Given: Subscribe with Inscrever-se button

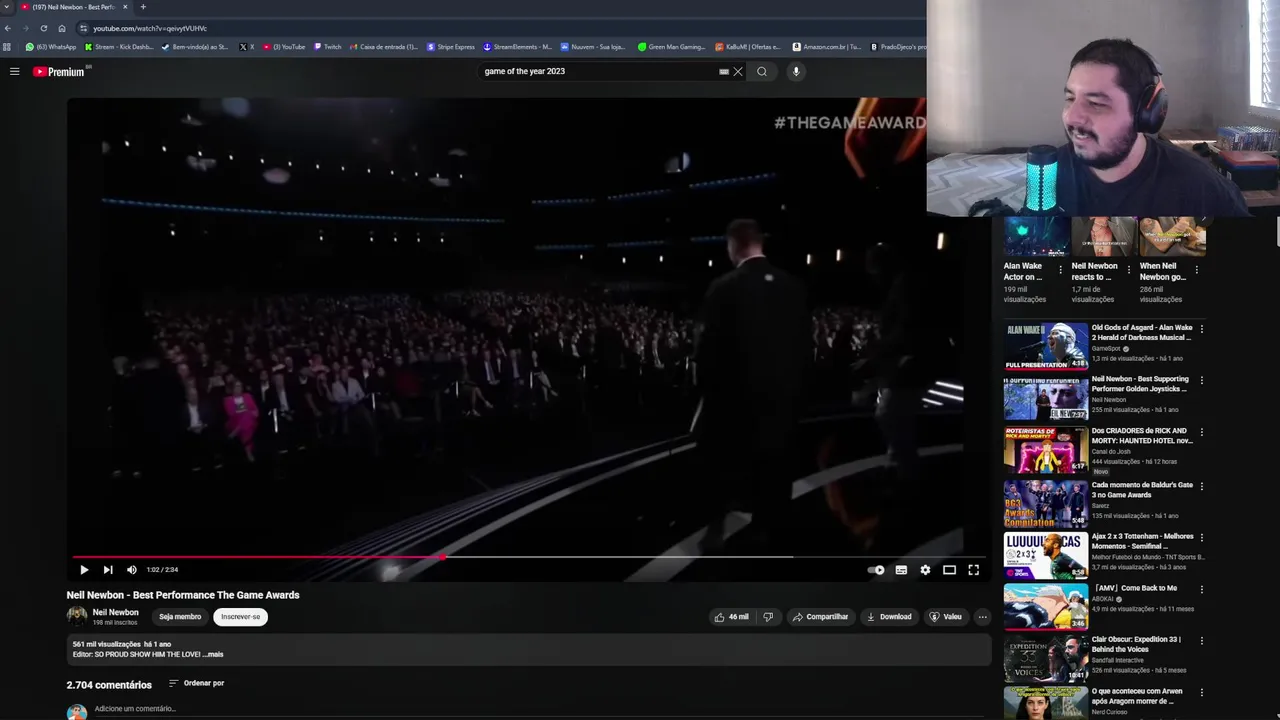Looking at the screenshot, I should coord(240,617).
